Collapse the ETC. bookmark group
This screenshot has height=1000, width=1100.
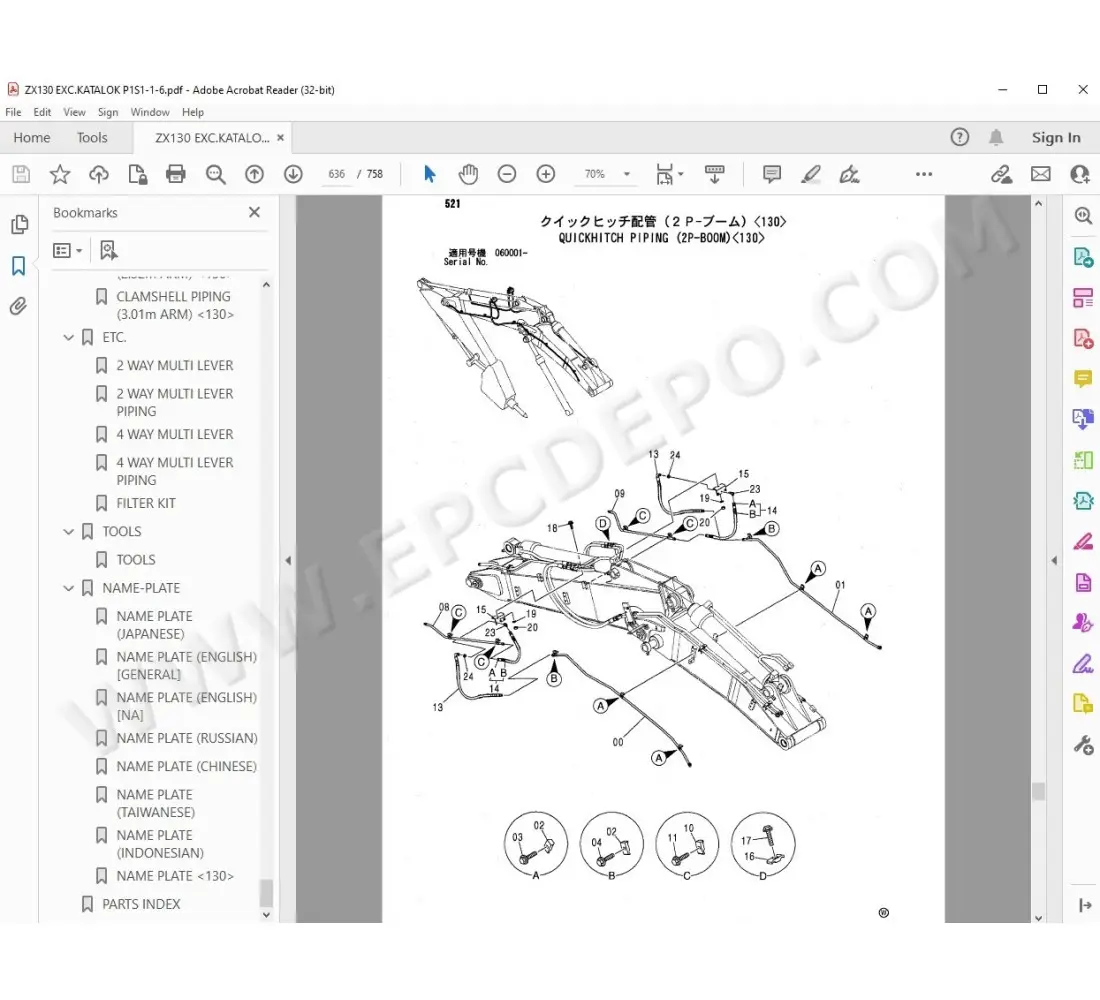coord(68,337)
